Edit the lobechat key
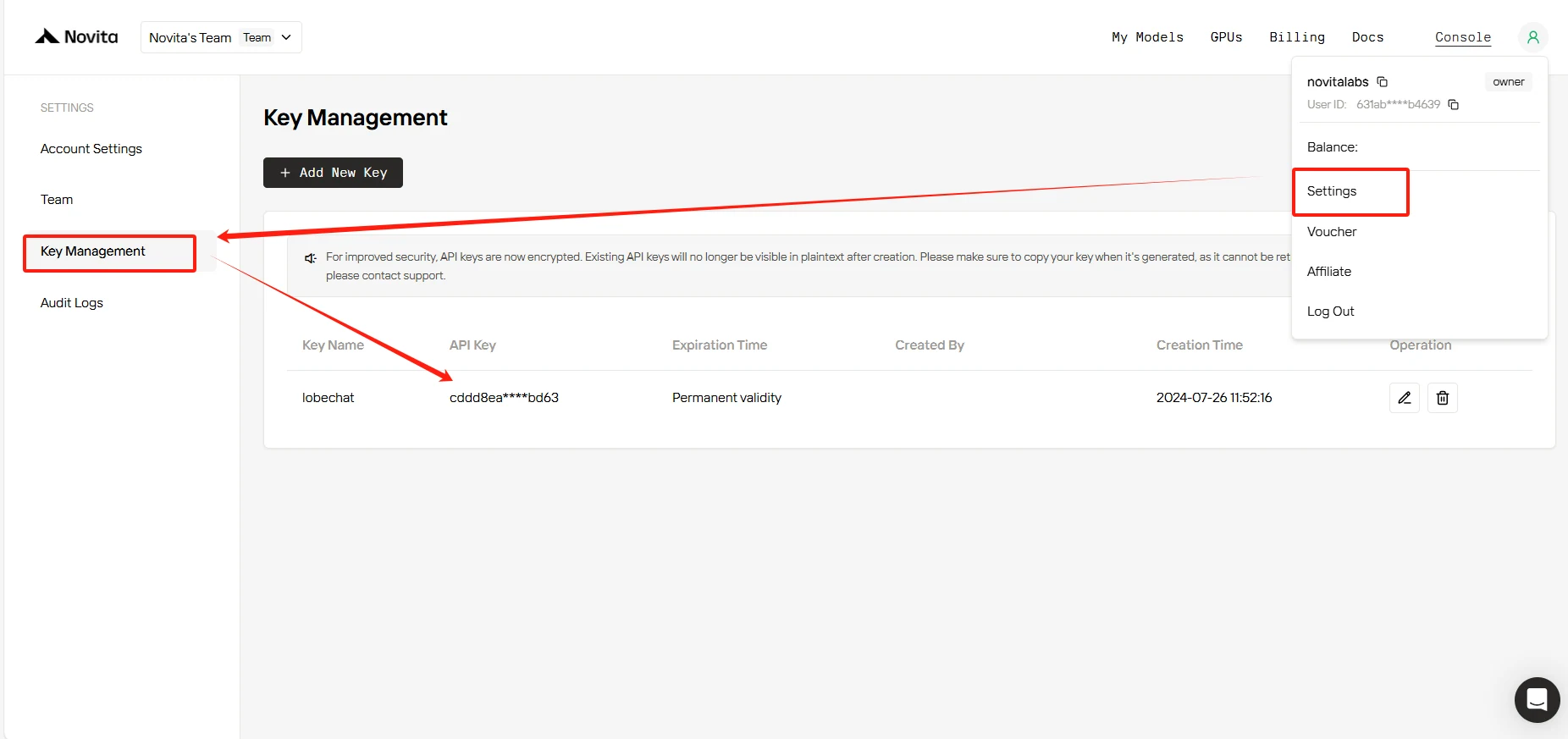 pos(1405,398)
